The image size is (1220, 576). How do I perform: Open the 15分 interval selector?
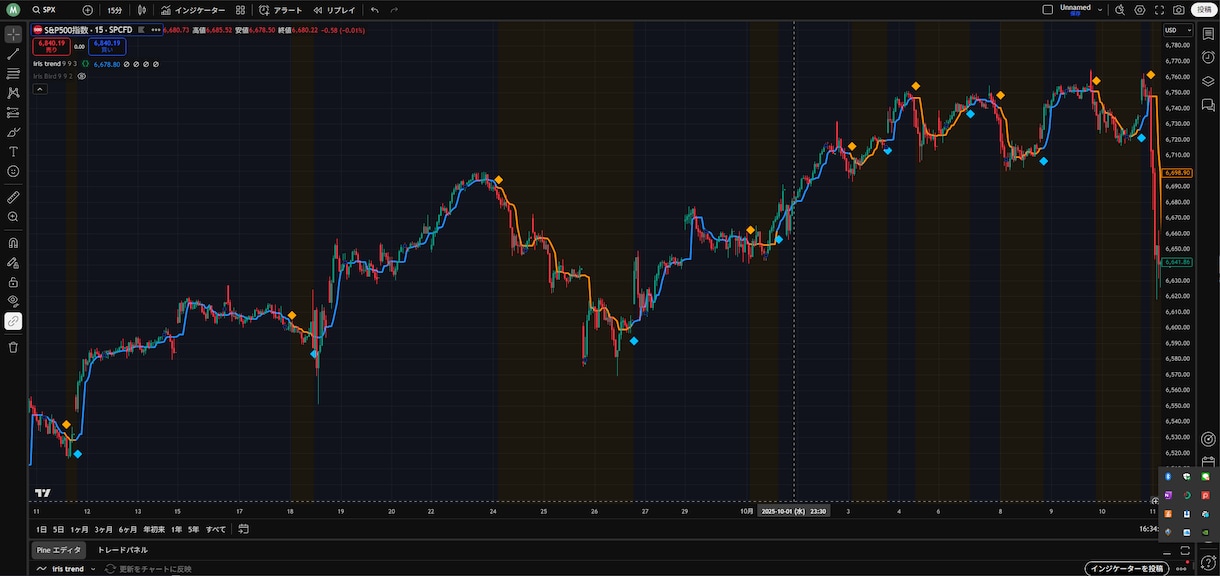[x=115, y=9]
